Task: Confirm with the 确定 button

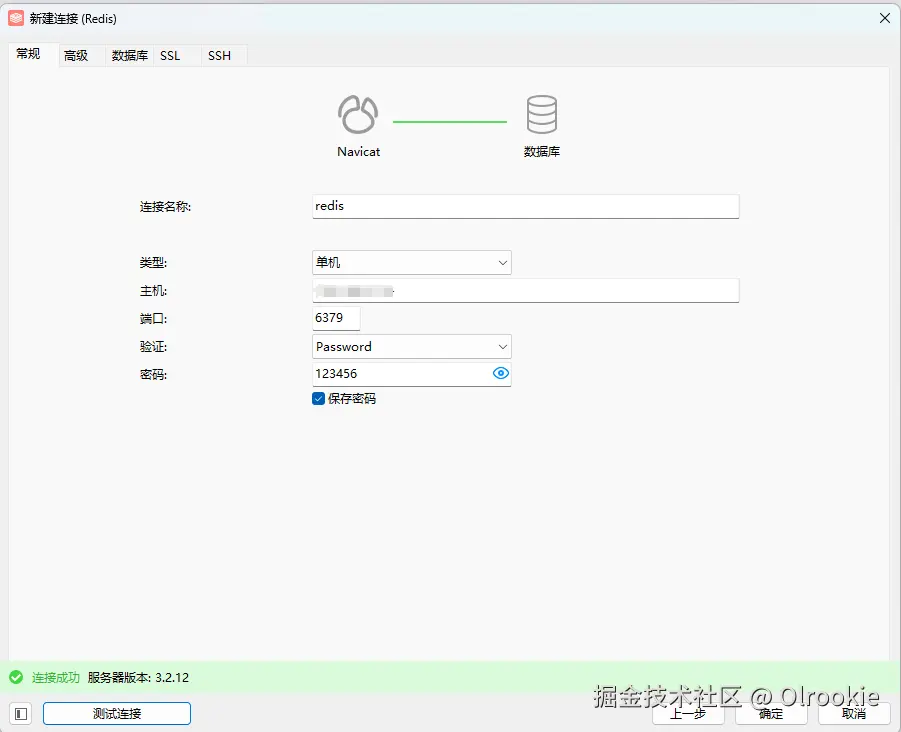Action: pyautogui.click(x=771, y=714)
